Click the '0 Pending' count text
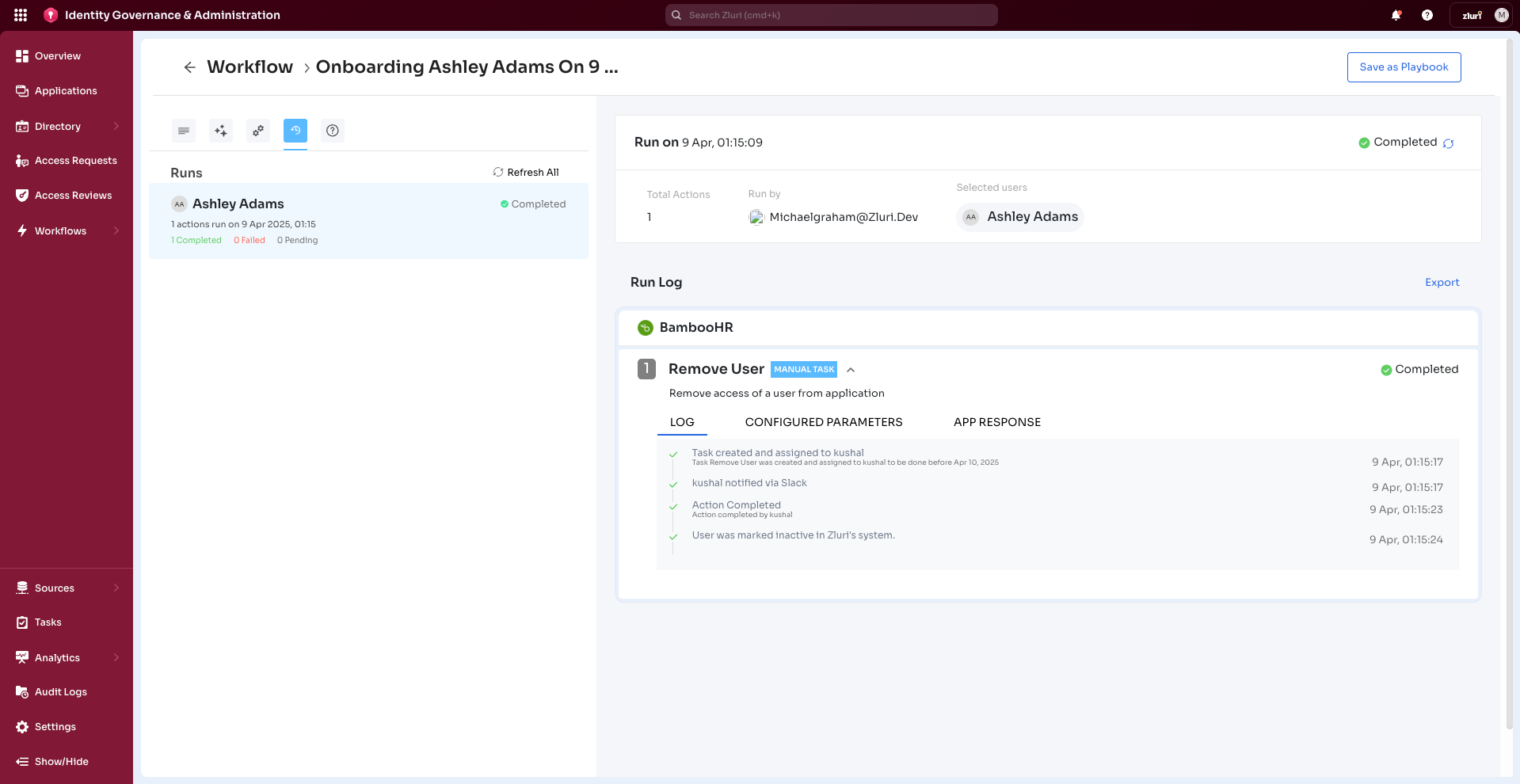Image resolution: width=1520 pixels, height=784 pixels. [298, 241]
